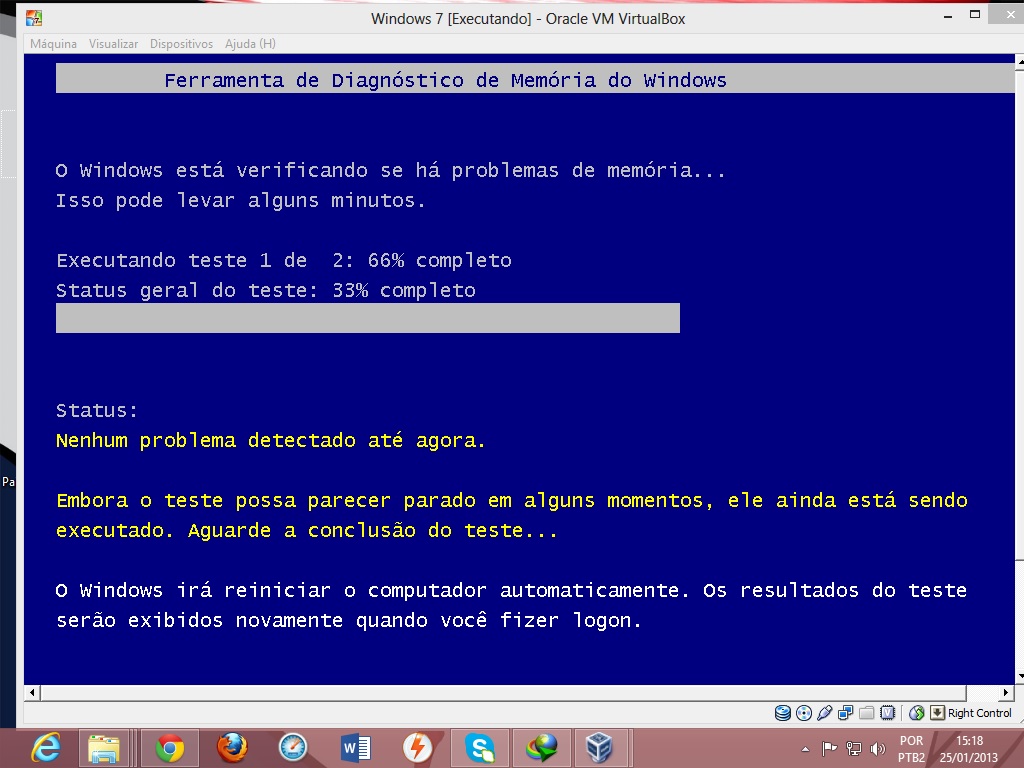Click 'Isso pode levar alguns minutos' text
This screenshot has height=768, width=1024.
click(240, 200)
